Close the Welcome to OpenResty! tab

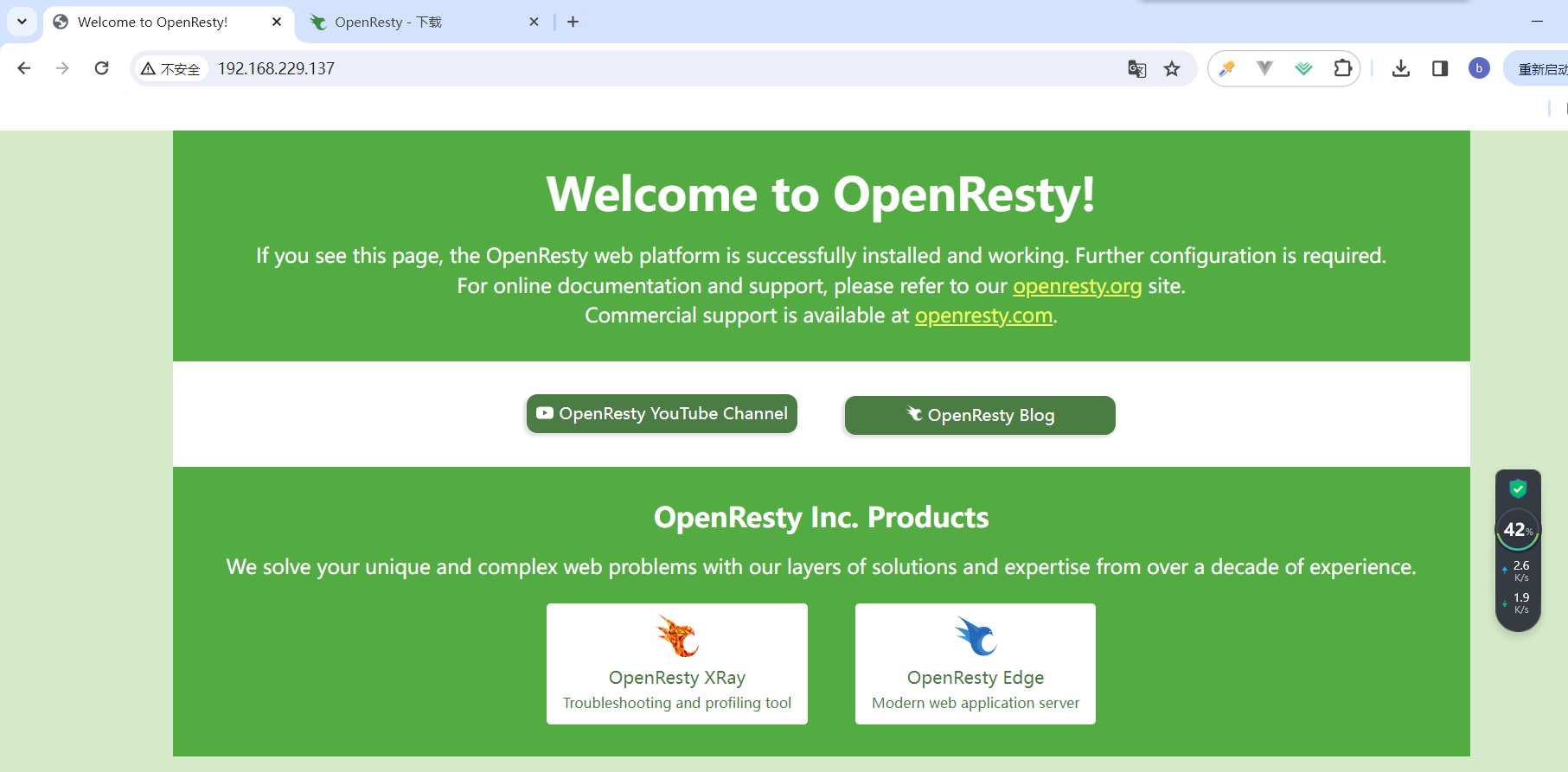[x=277, y=22]
